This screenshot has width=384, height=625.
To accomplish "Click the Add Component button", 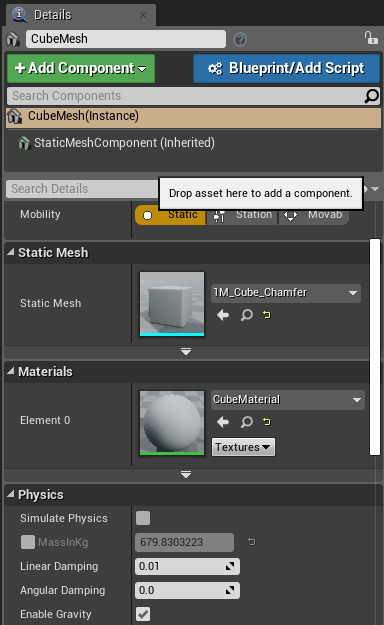I will (x=81, y=69).
